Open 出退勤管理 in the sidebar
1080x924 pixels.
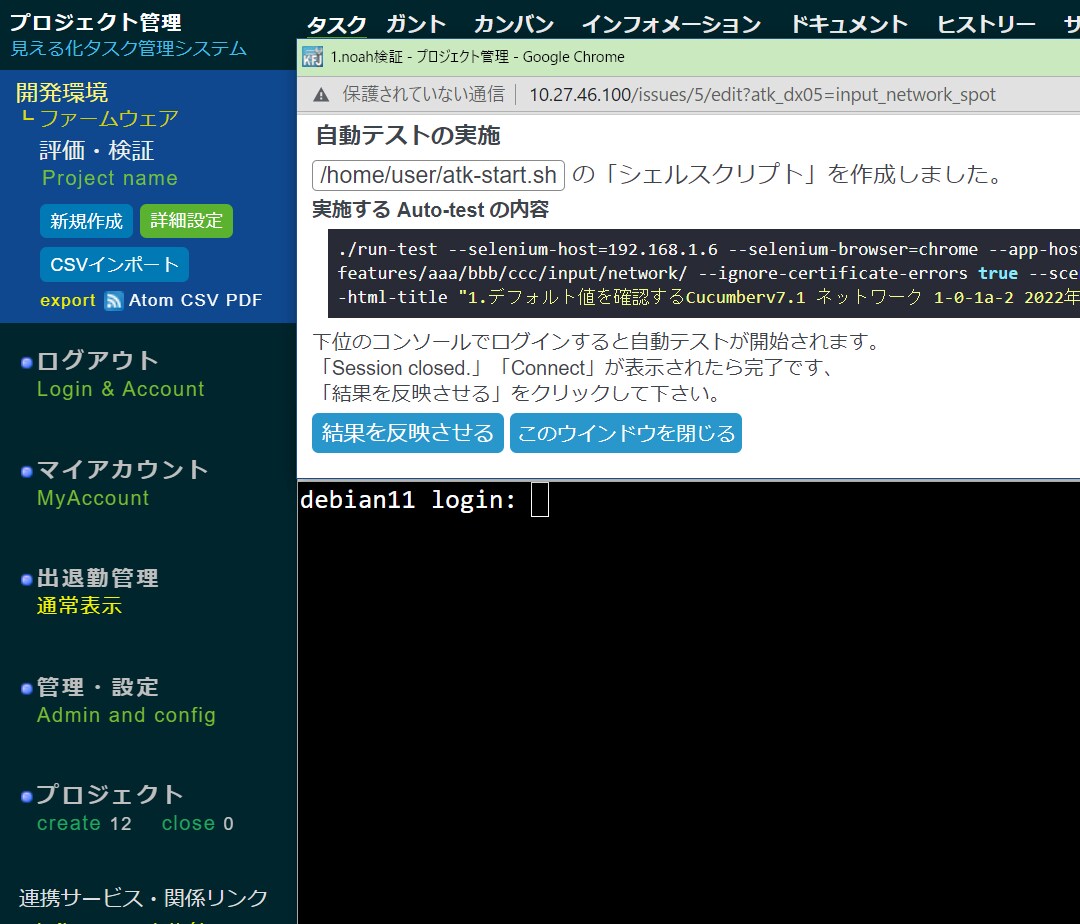(x=98, y=578)
